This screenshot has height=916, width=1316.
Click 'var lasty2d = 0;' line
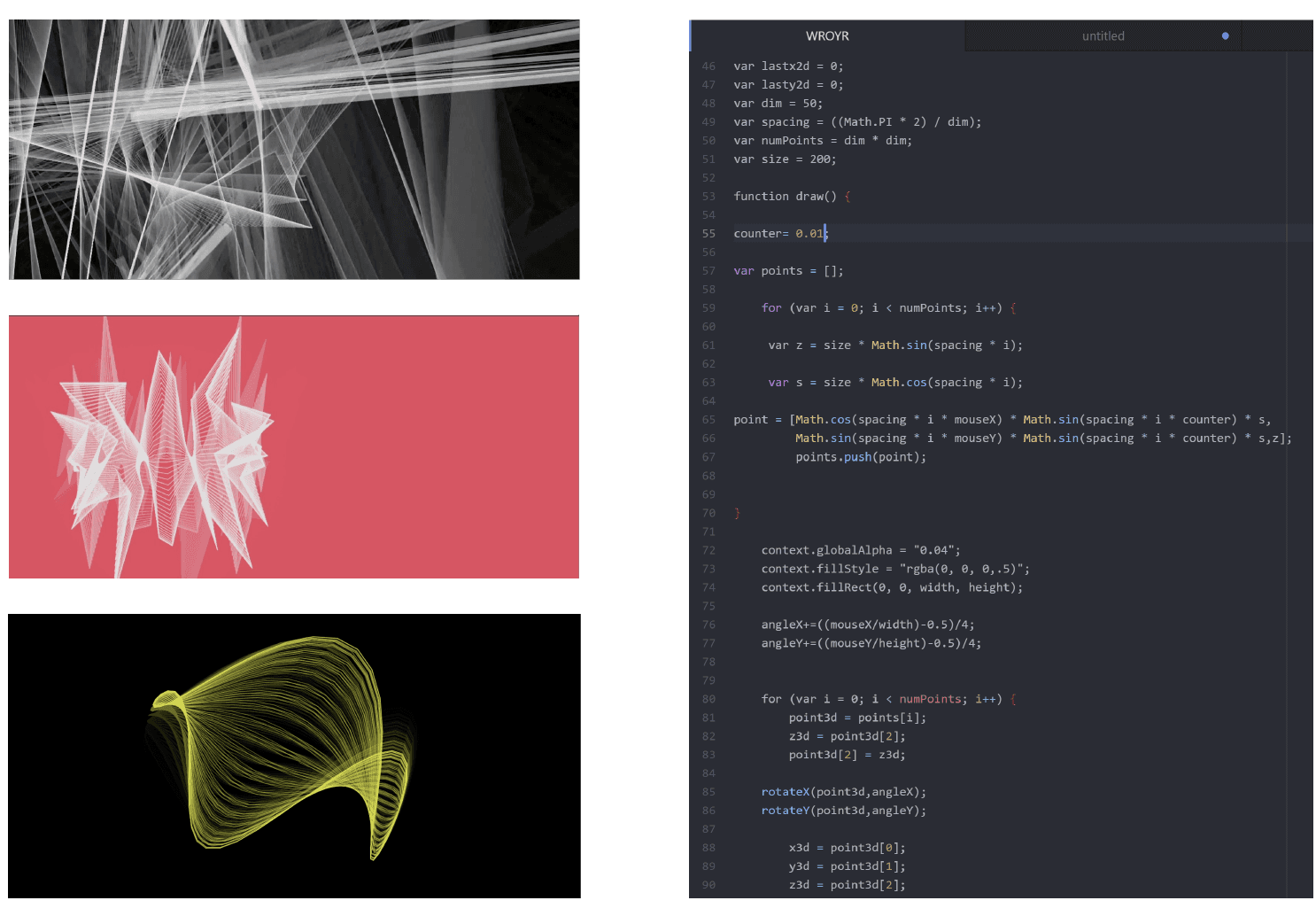[788, 85]
